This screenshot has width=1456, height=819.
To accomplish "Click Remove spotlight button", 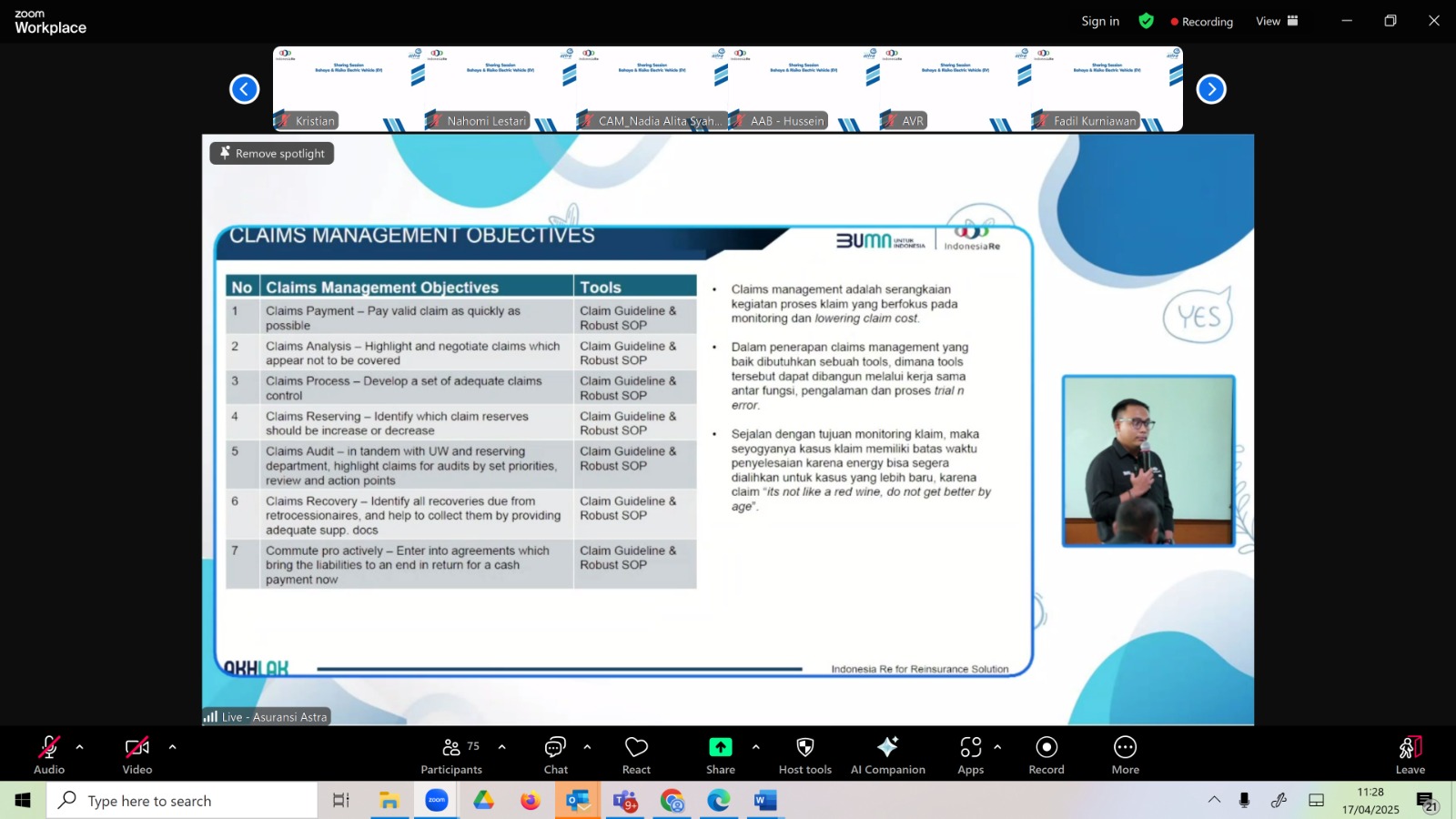I will click(x=272, y=153).
